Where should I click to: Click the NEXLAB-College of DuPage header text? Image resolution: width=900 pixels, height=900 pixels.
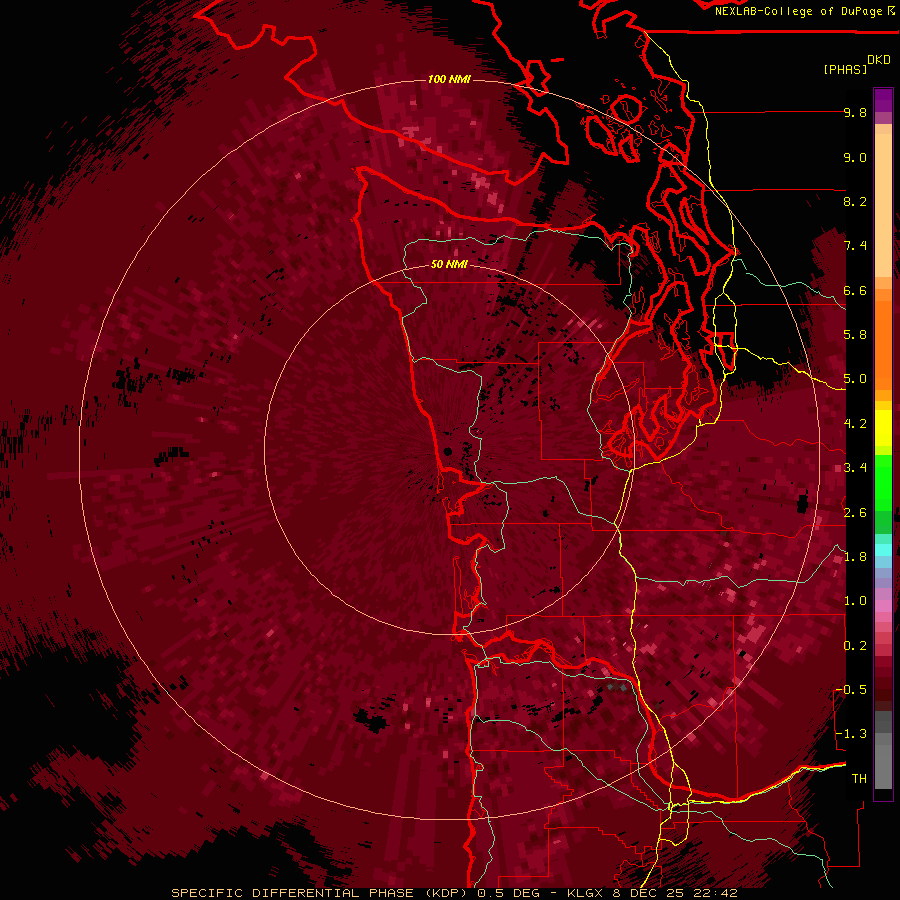pyautogui.click(x=800, y=11)
